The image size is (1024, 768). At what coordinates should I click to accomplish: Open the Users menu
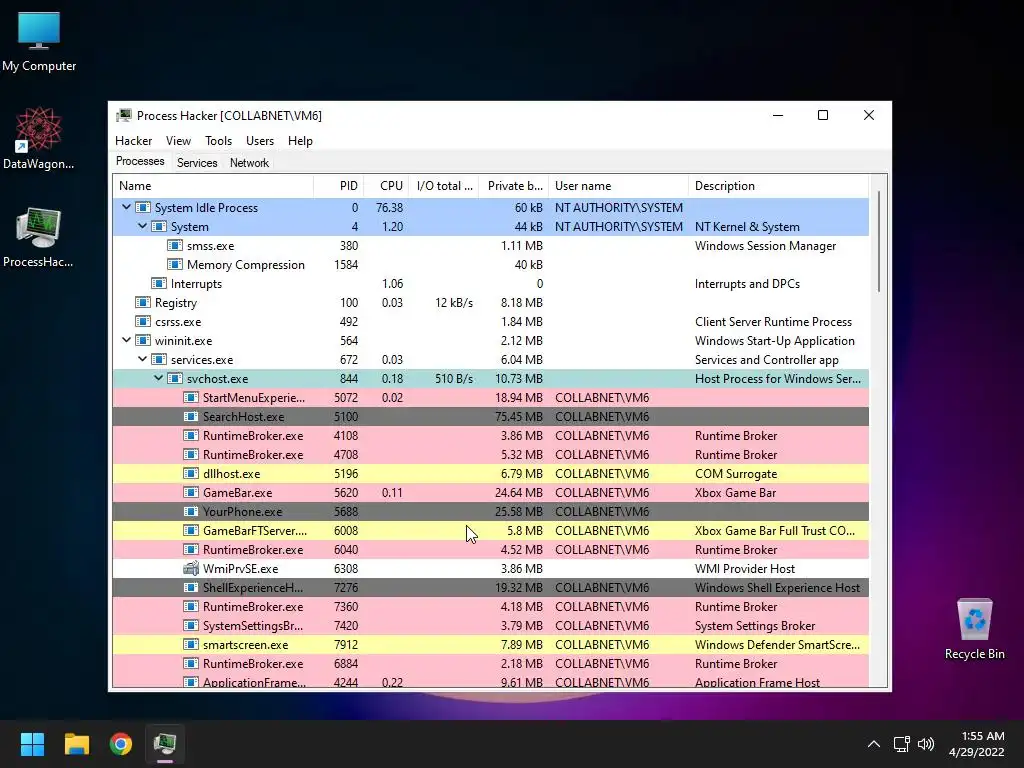pyautogui.click(x=260, y=140)
